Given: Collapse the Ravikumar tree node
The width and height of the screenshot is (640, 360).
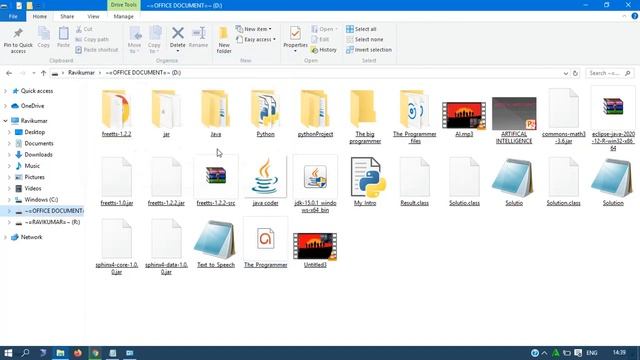Looking at the screenshot, I should pos(5,121).
